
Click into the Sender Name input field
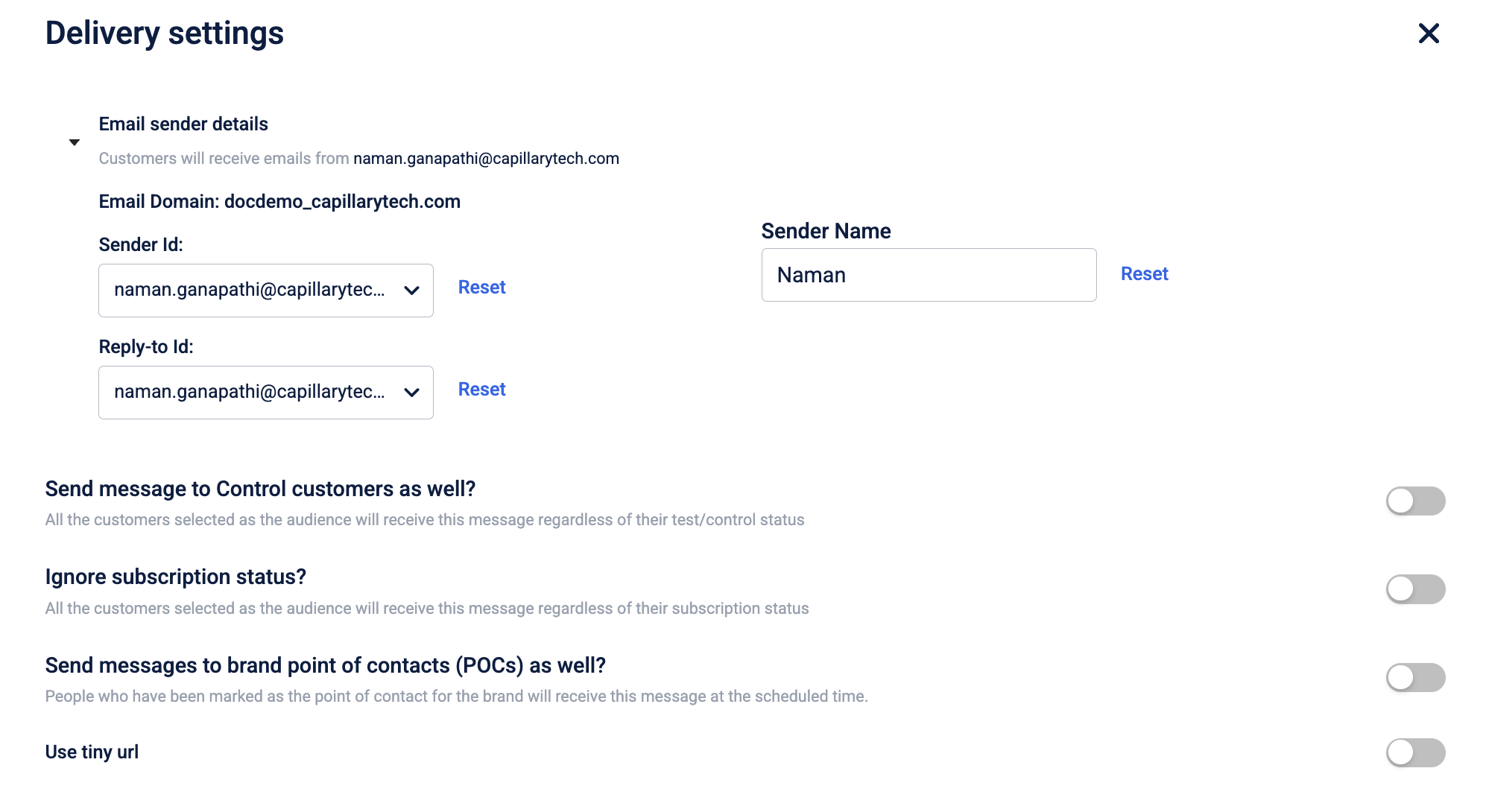pyautogui.click(x=929, y=275)
